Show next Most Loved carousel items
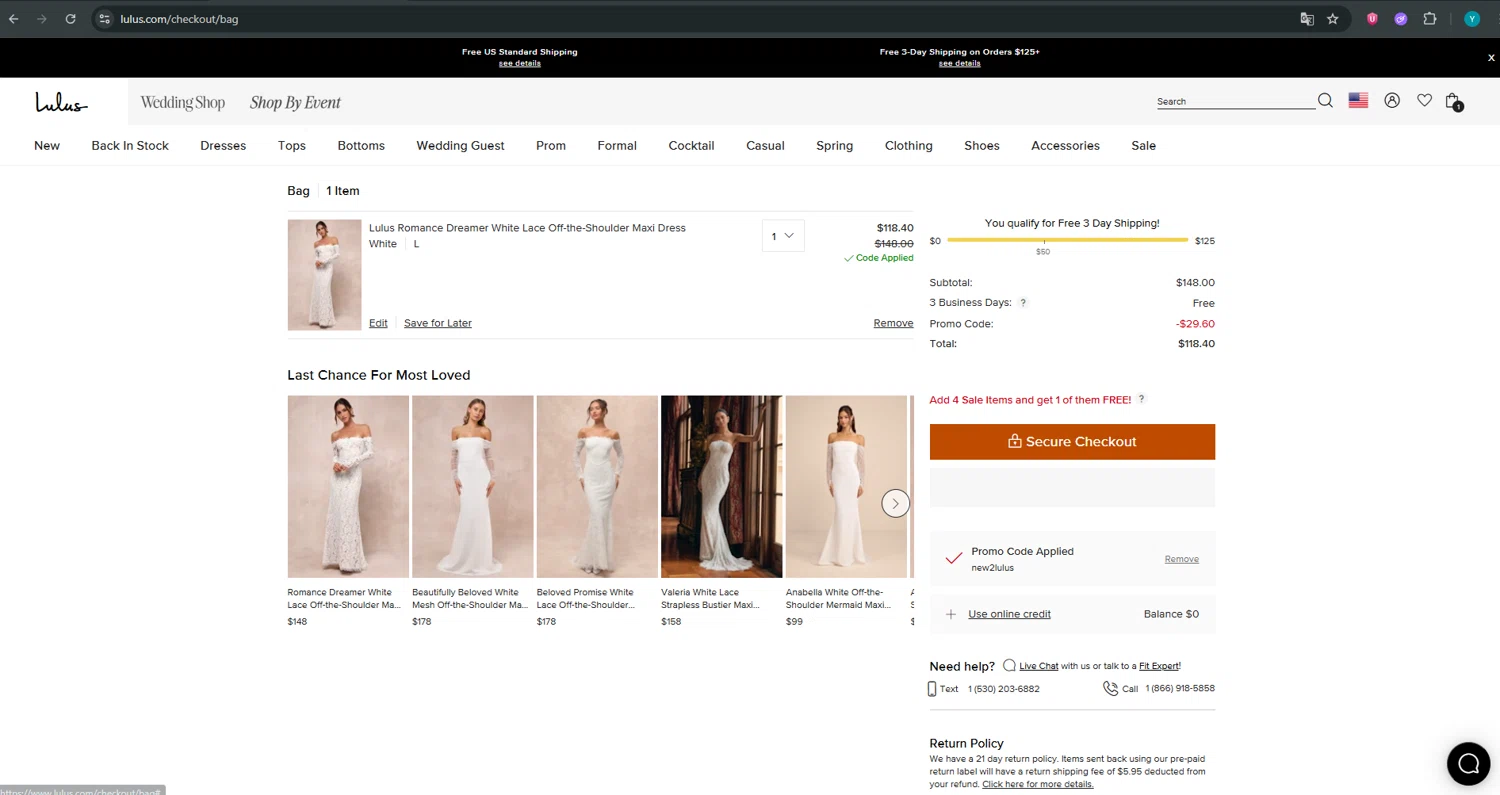The width and height of the screenshot is (1500, 795). pos(895,503)
